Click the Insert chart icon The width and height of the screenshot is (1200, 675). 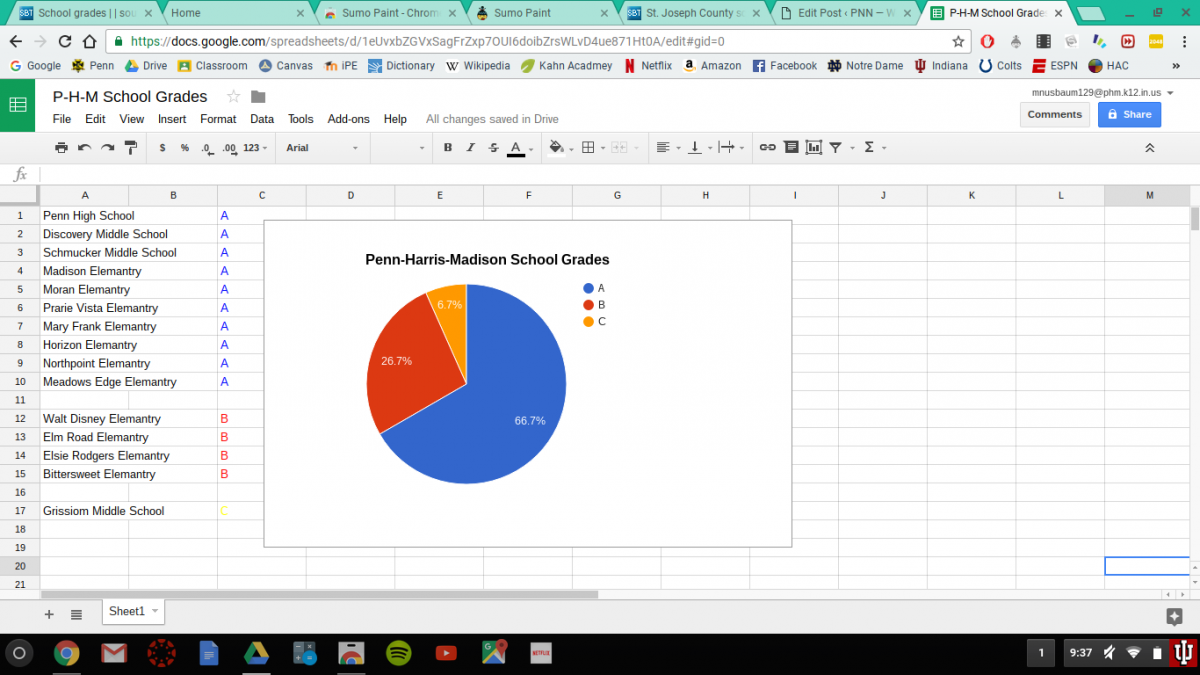click(813, 147)
